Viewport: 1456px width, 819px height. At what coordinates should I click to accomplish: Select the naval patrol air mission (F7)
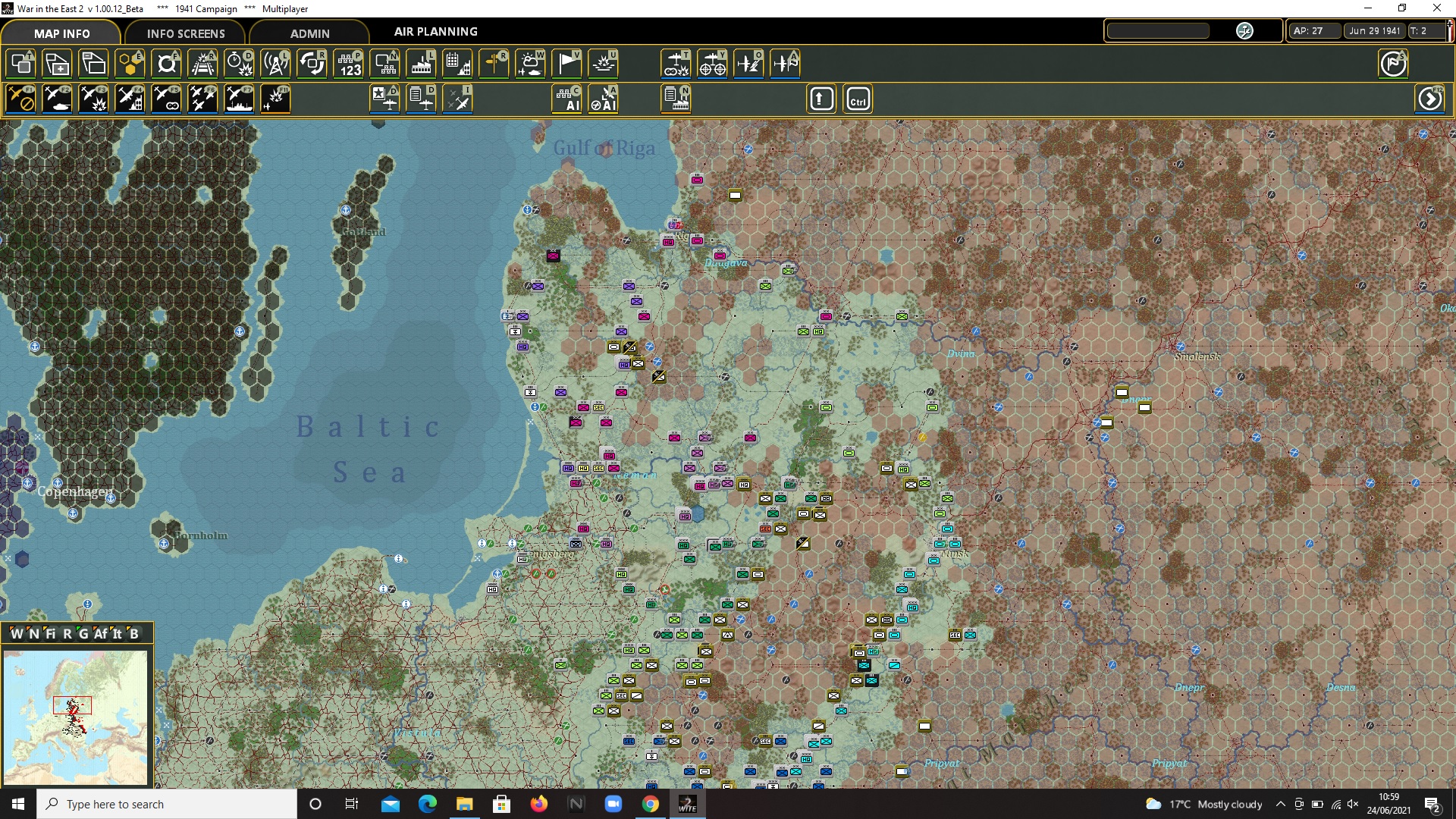239,99
